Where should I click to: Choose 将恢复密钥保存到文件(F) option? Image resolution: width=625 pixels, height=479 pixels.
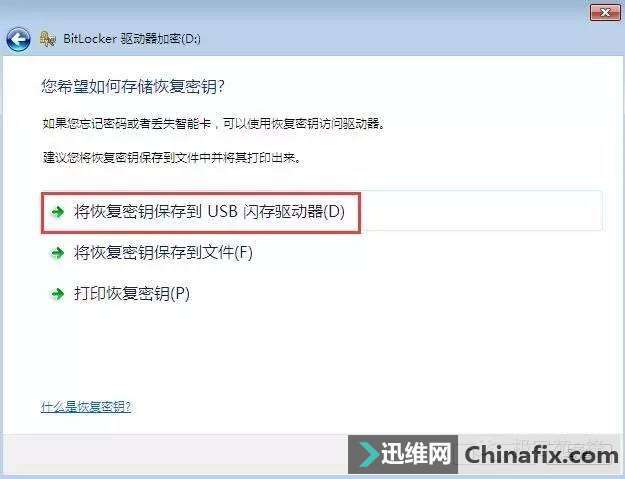[x=163, y=253]
